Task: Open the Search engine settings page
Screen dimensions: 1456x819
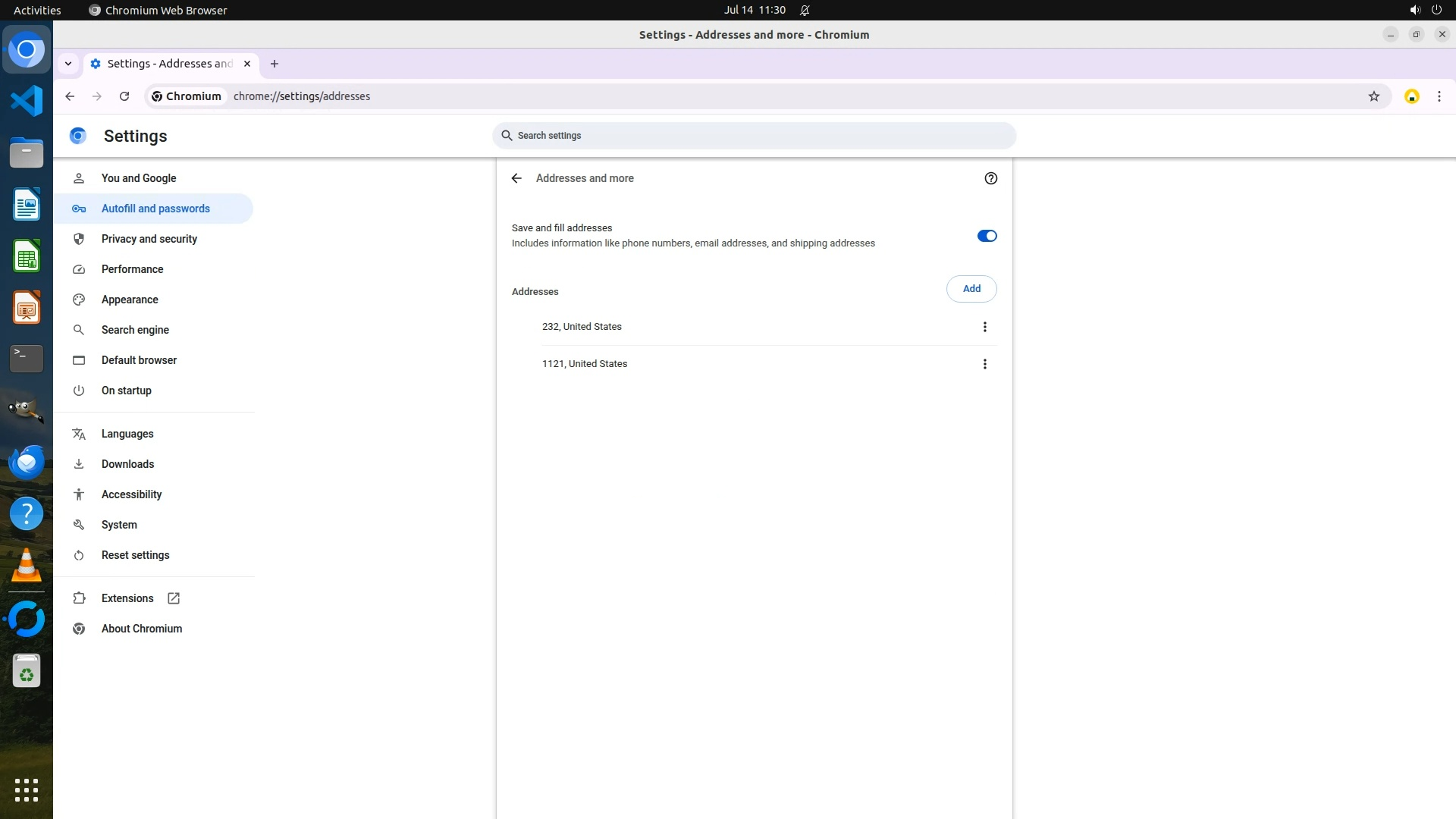Action: click(135, 330)
